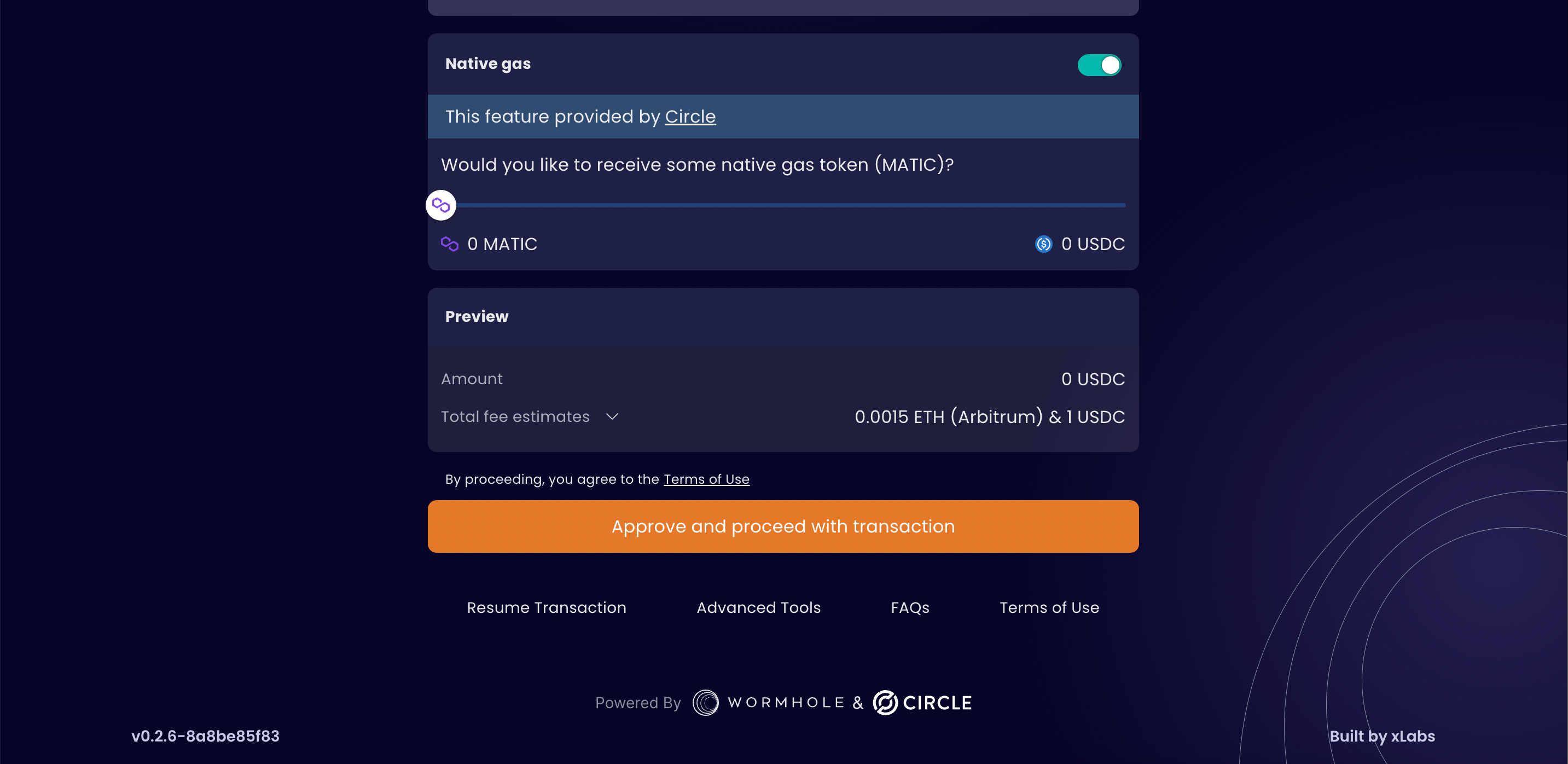Toggle the Native gas switch off
The width and height of the screenshot is (1568, 764).
(x=1099, y=65)
